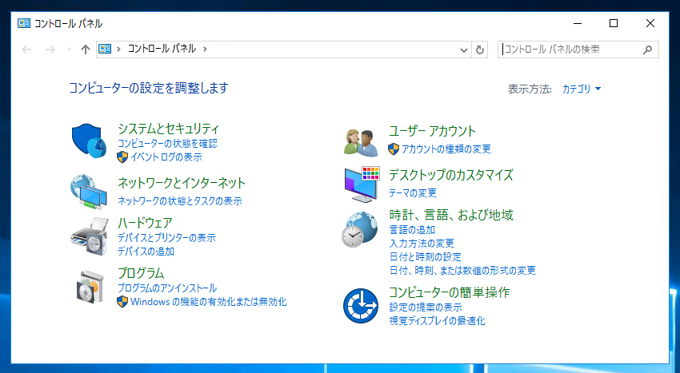Maximize the コントロール パネル window
This screenshot has height=373, width=680.
(x=614, y=23)
